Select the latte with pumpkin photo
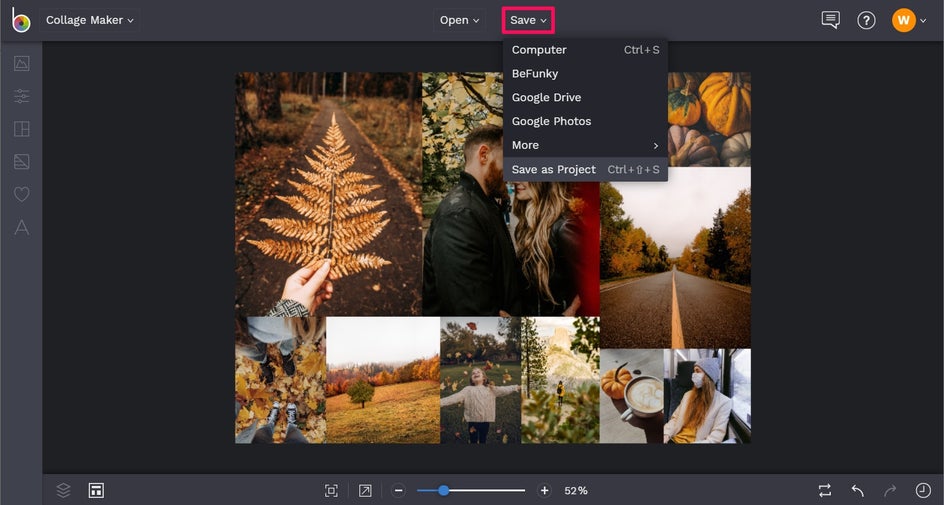944x505 pixels. click(x=632, y=396)
